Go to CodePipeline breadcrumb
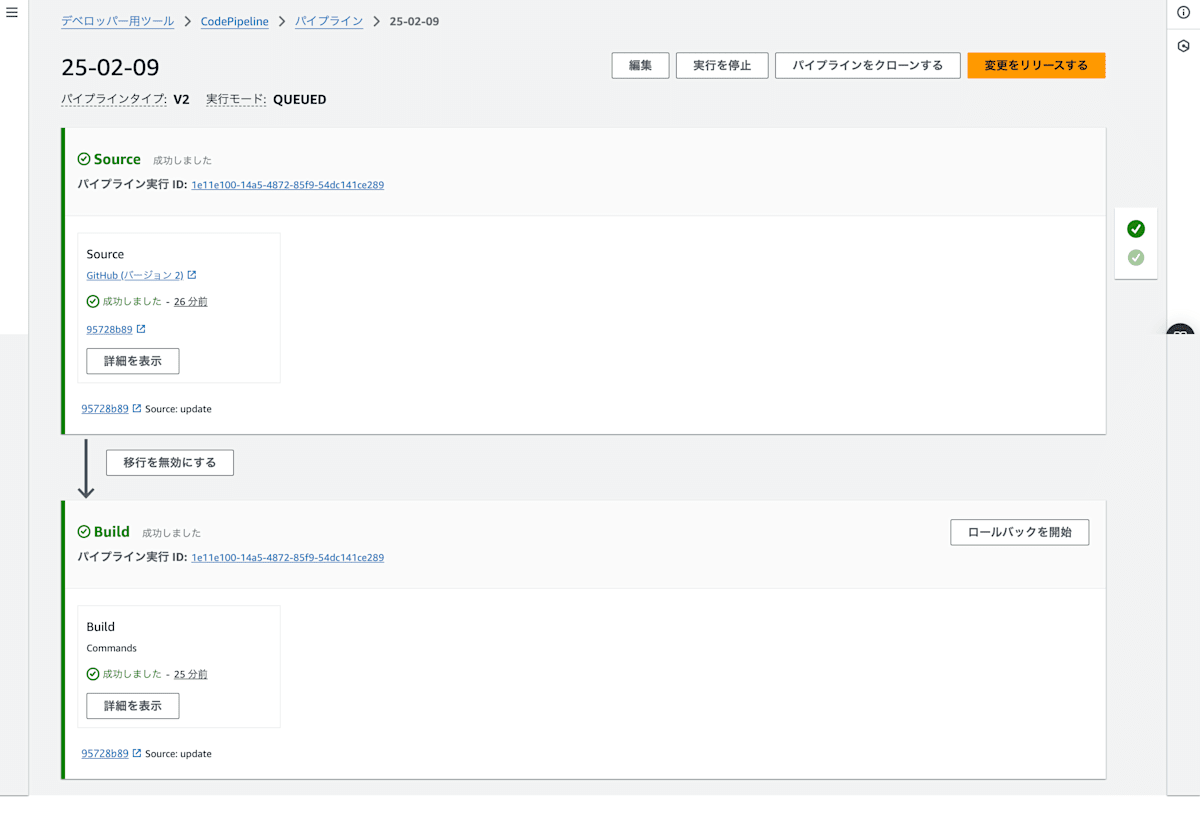Screen dimensions: 1200x819 coord(235,21)
